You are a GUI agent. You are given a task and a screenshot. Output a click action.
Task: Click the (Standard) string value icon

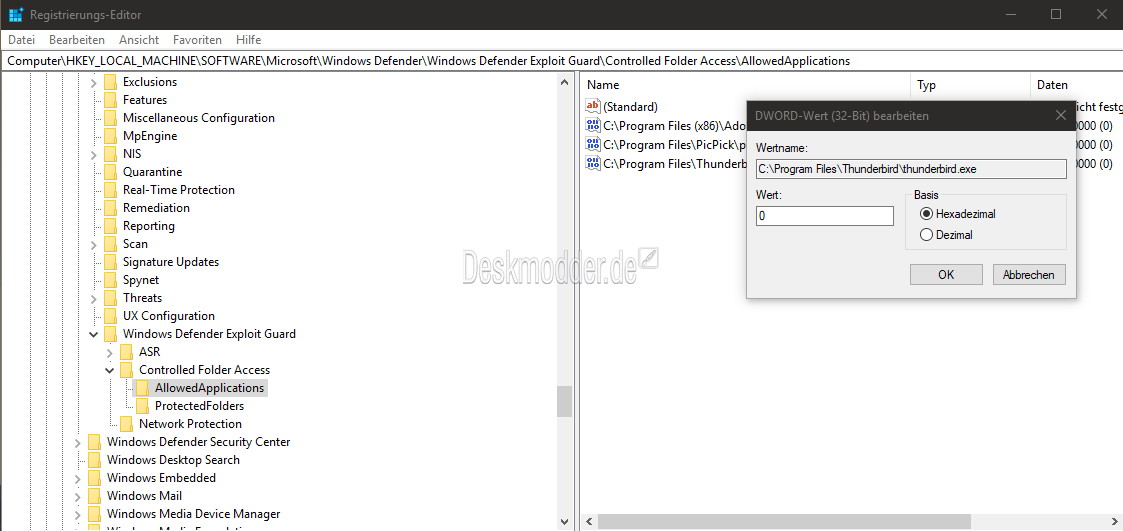point(593,106)
